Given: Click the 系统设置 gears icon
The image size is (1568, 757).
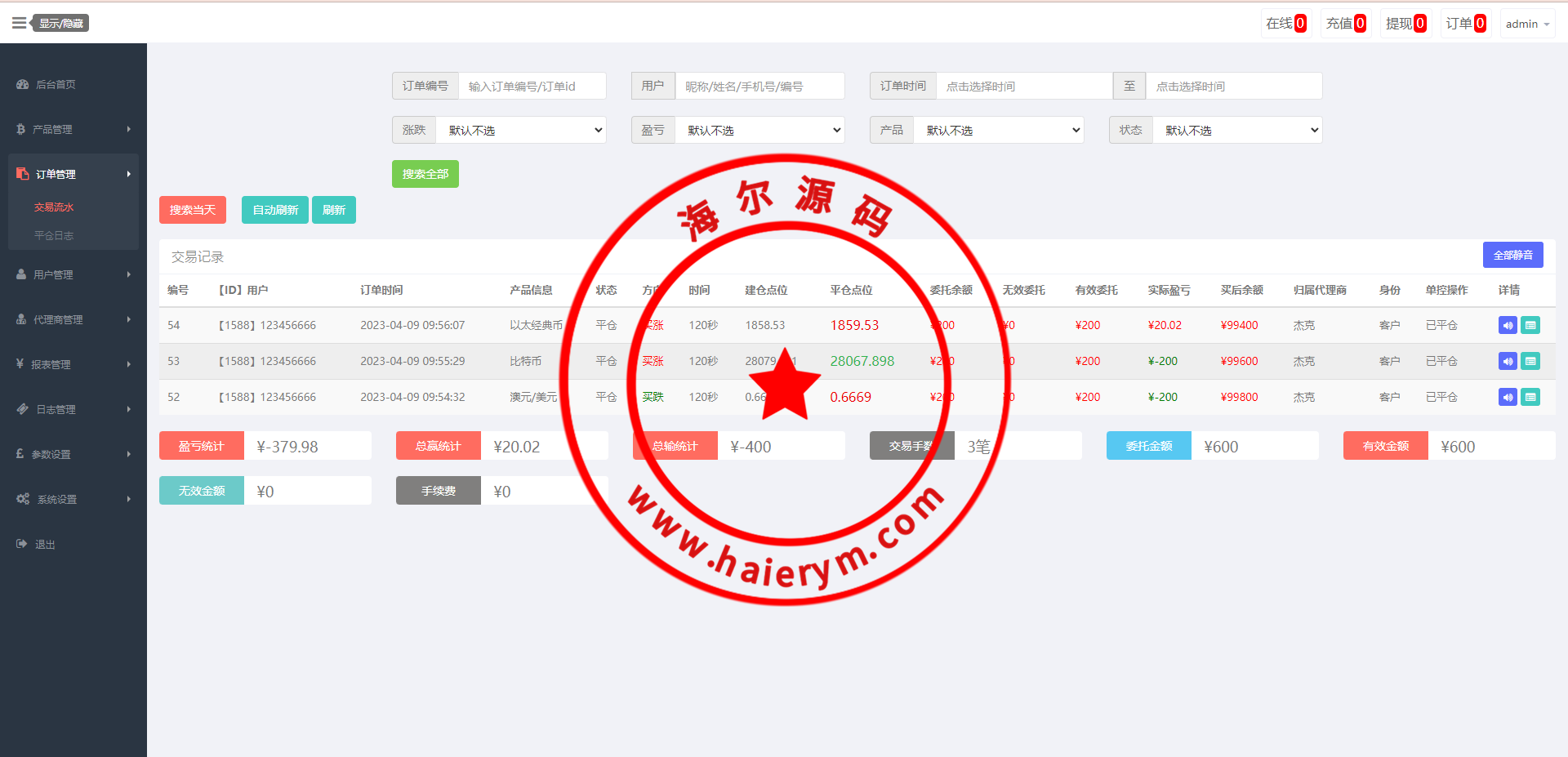Looking at the screenshot, I should tap(23, 499).
